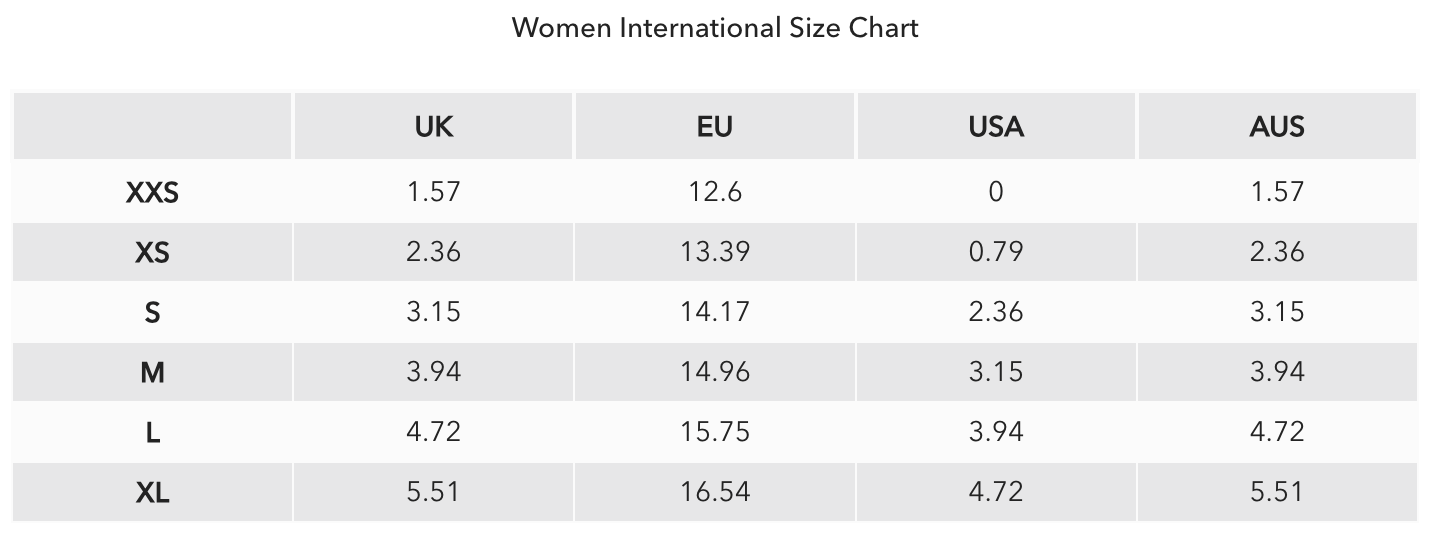The height and width of the screenshot is (540, 1434).
Task: Click the Women International Size Chart title
Action: tap(715, 28)
